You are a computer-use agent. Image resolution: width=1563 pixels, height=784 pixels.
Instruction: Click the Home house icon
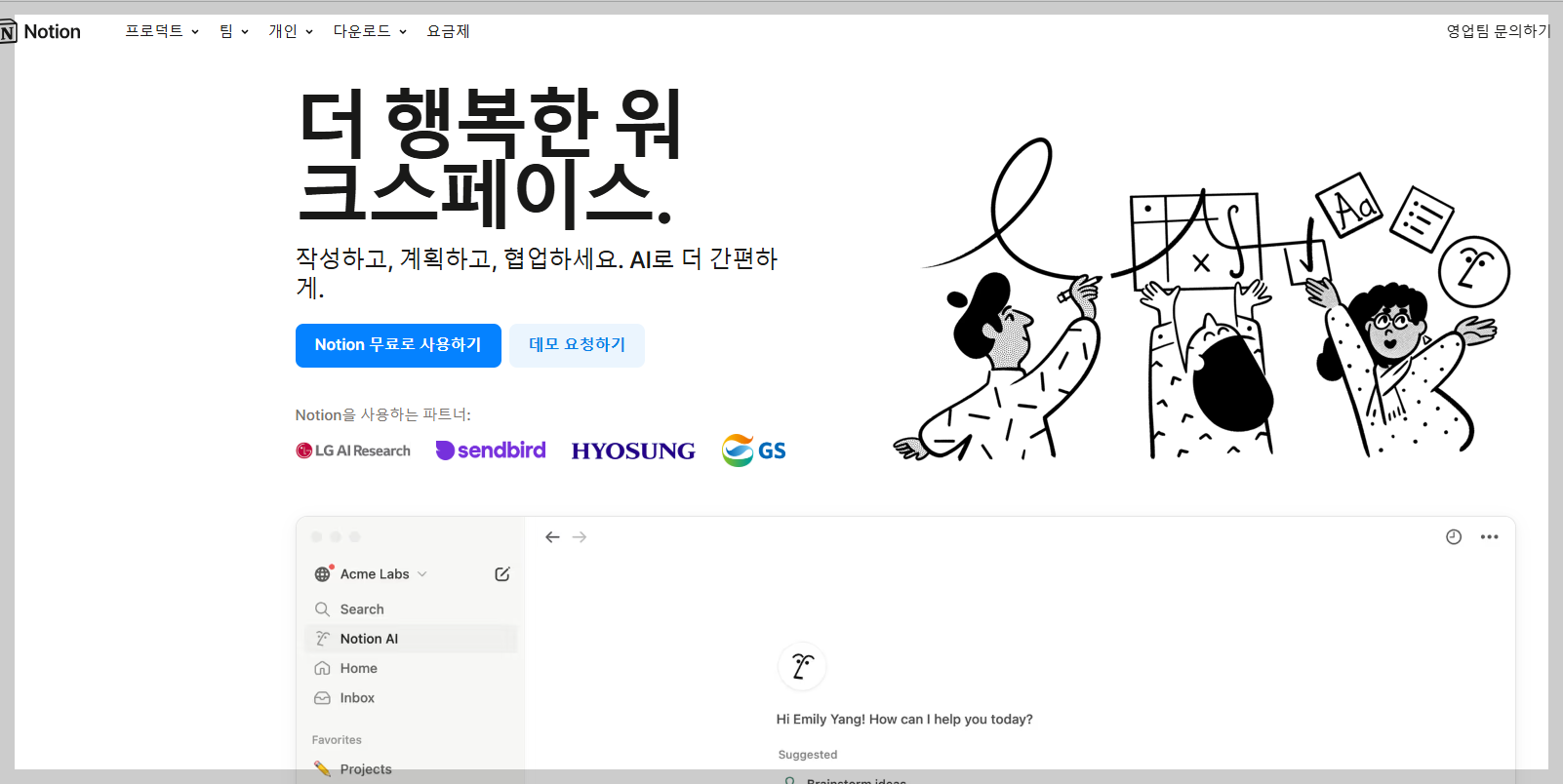point(322,669)
